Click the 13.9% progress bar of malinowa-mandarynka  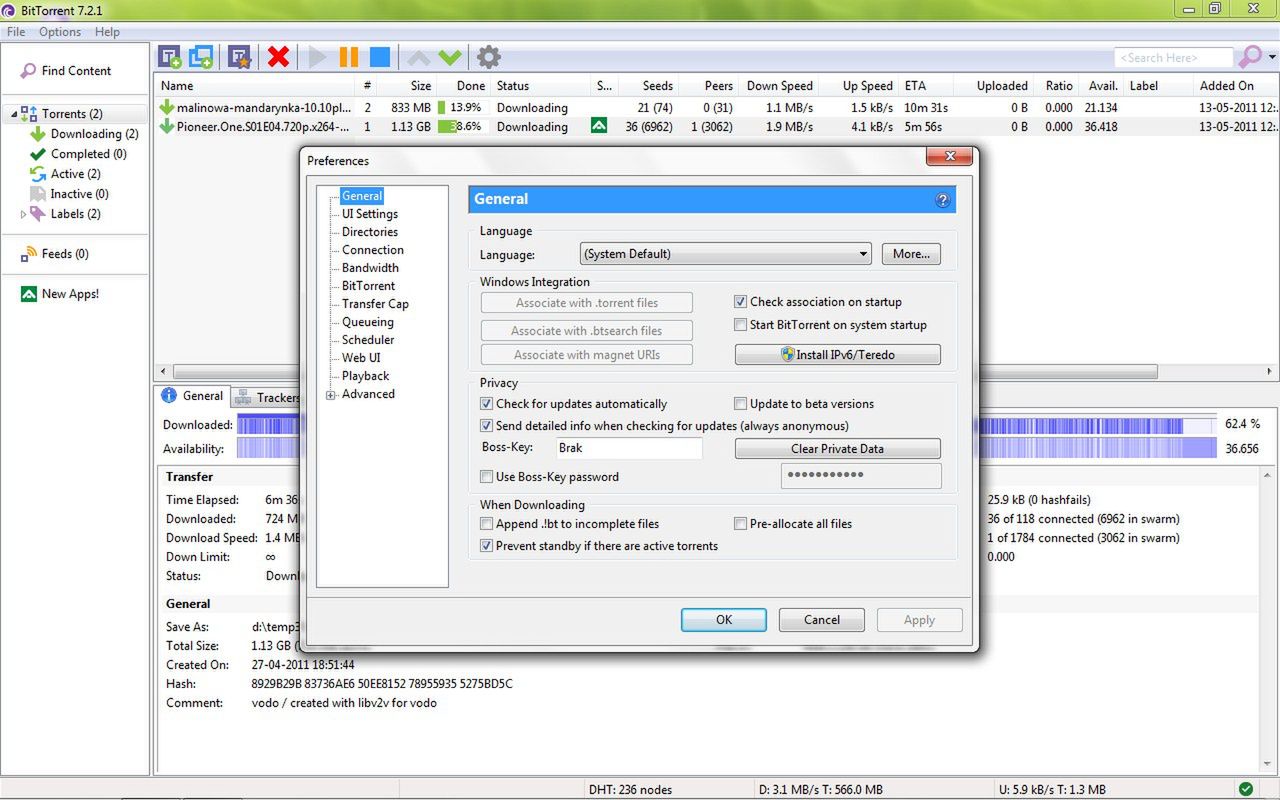tap(461, 107)
